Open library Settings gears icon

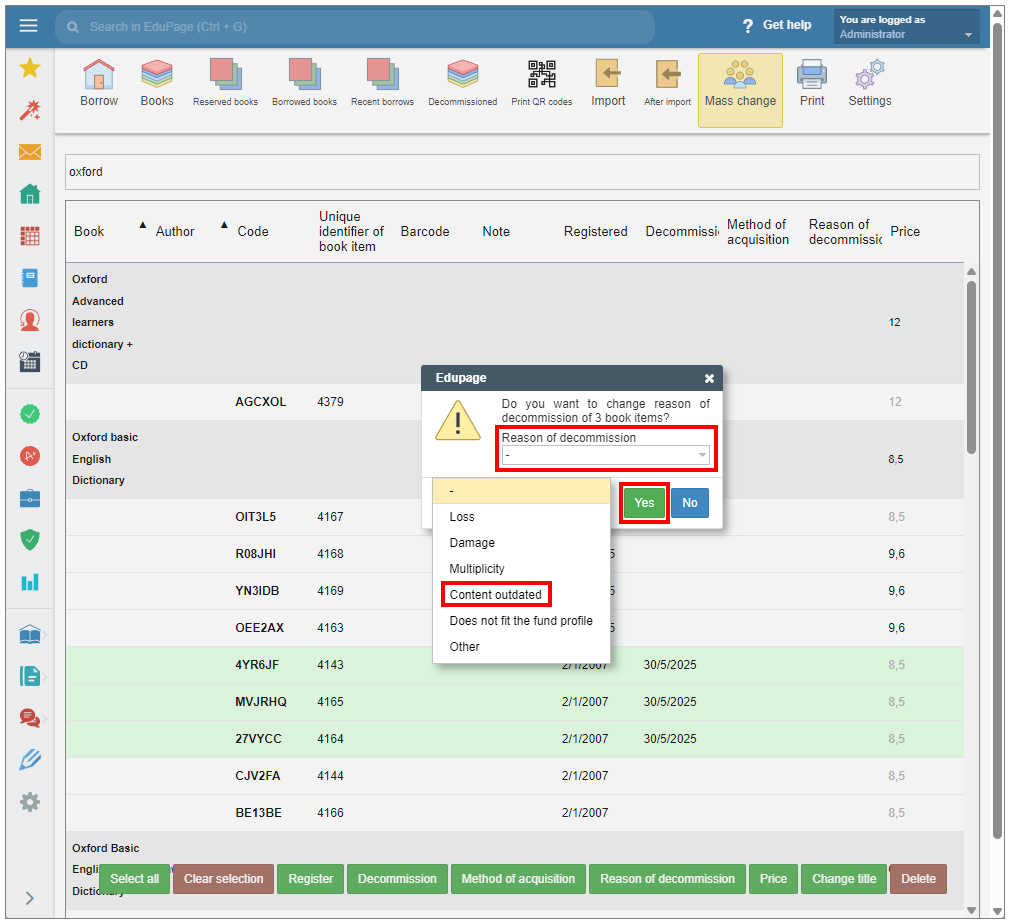click(869, 83)
